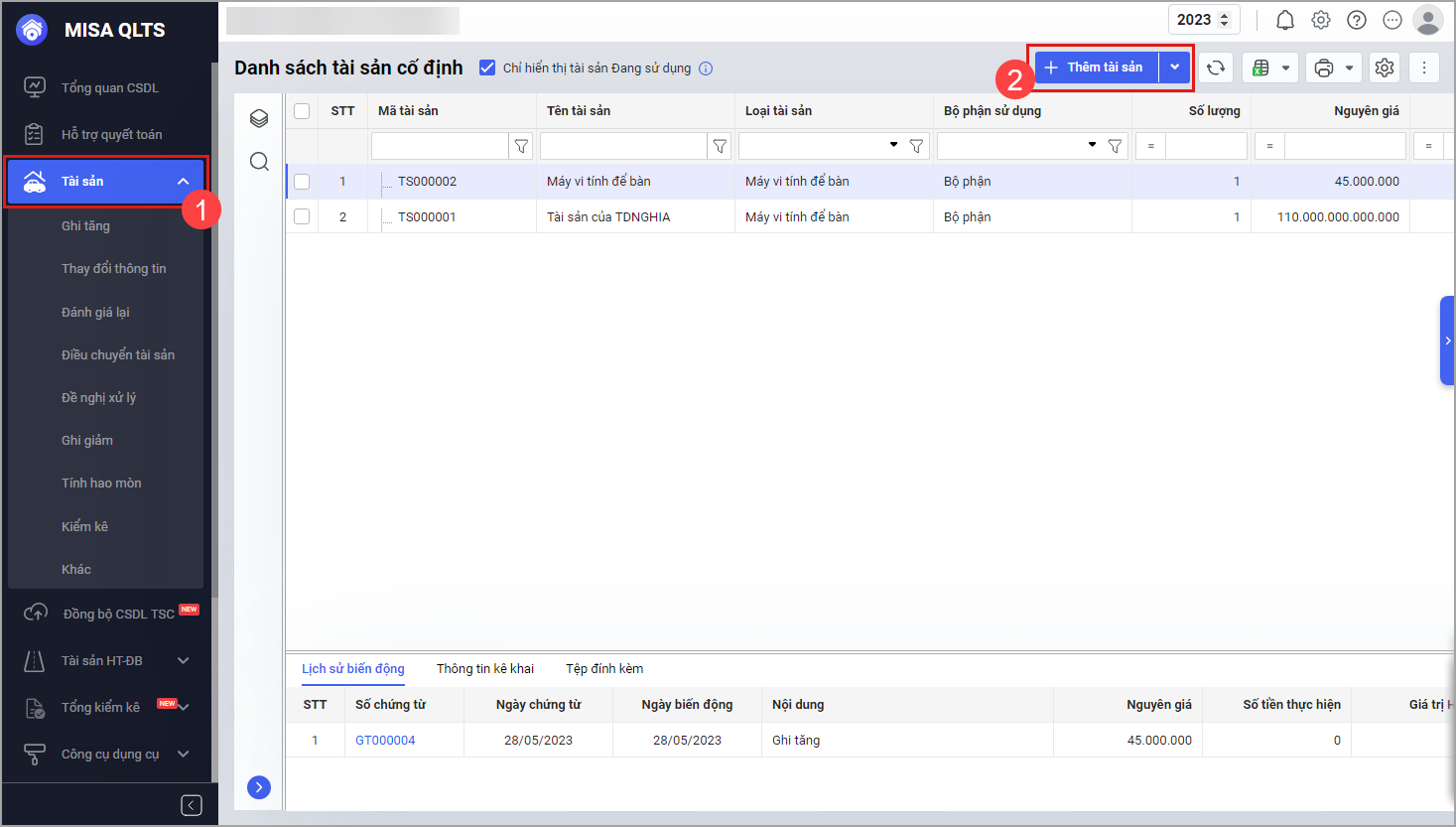Click filter icon under Mã tài sản column
Viewport: 1456px width, 827px height.
521,146
